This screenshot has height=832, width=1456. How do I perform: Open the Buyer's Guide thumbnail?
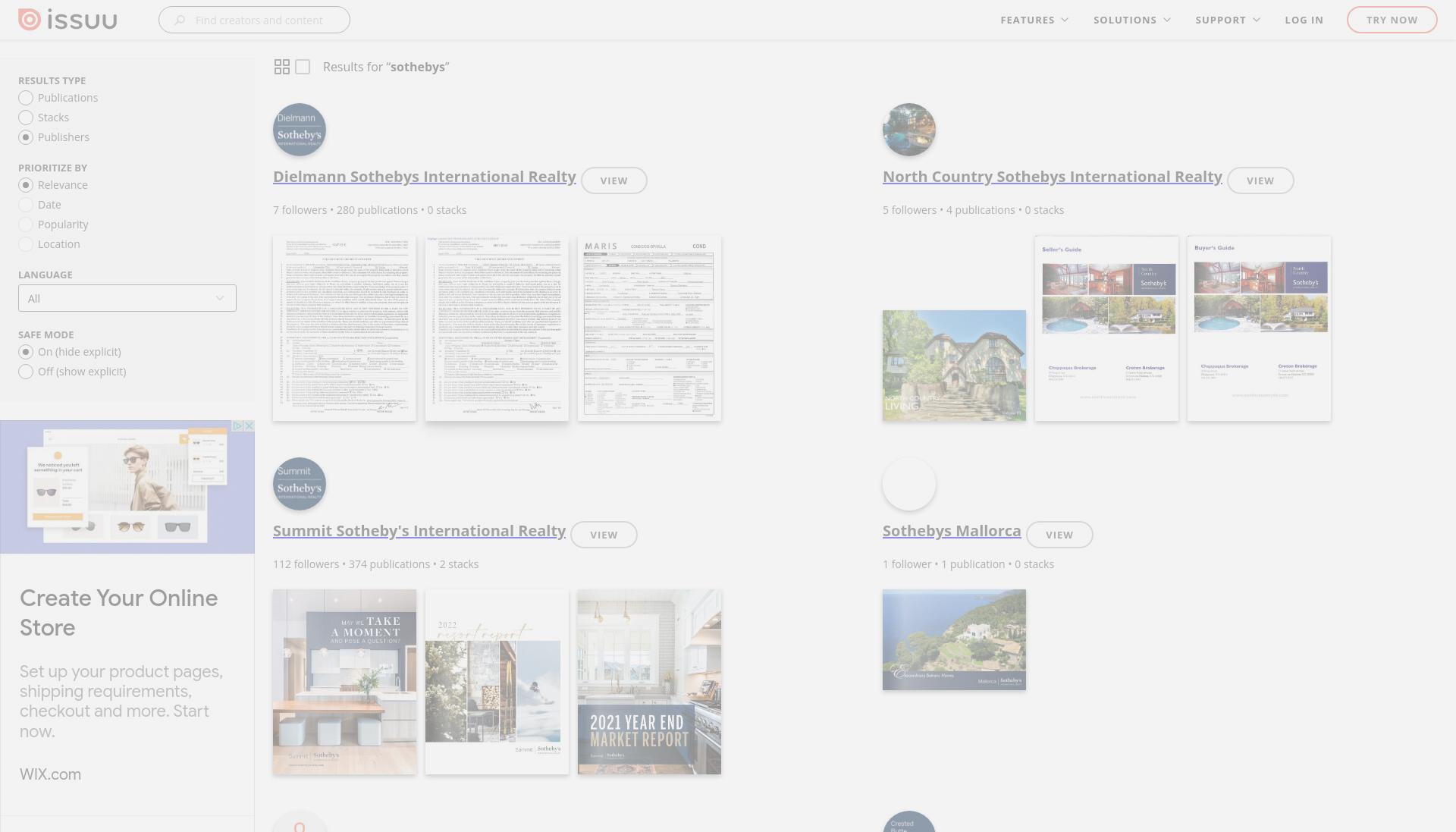coord(1259,328)
